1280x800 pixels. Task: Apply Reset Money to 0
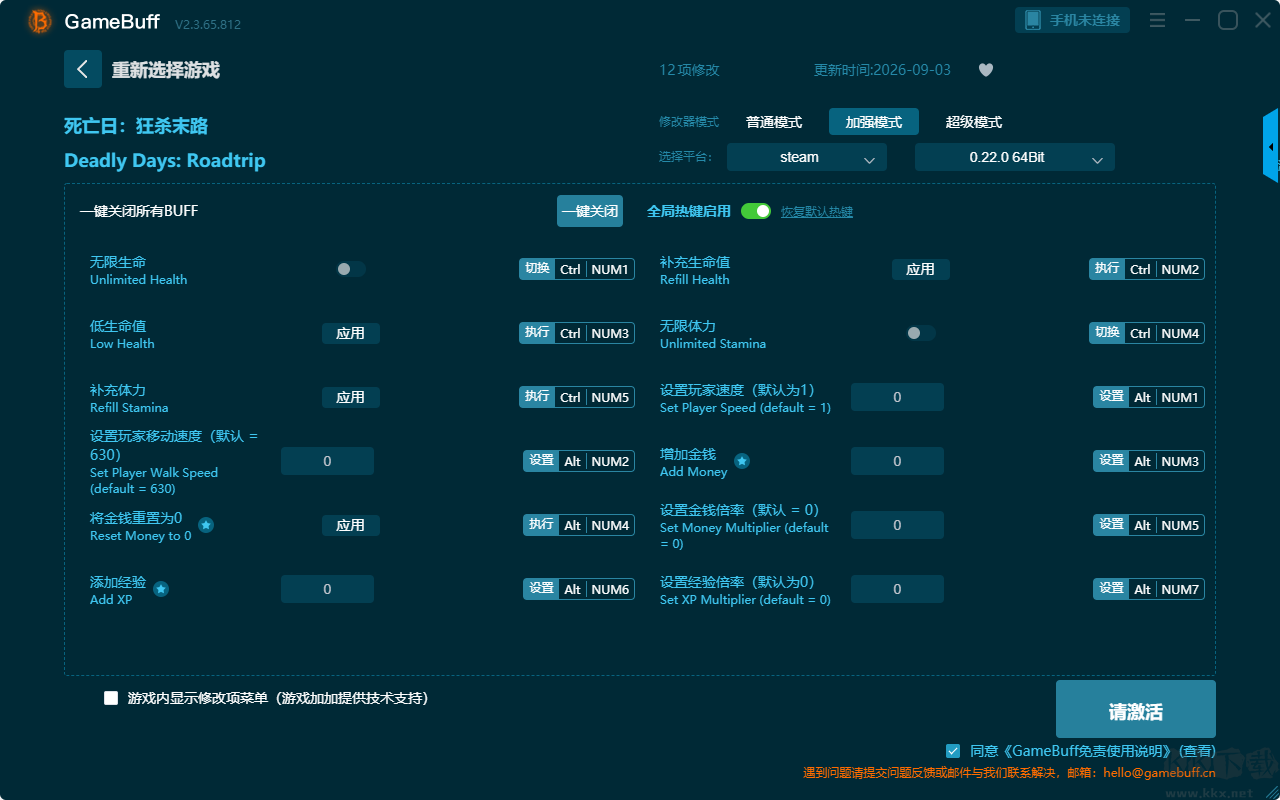coord(350,525)
